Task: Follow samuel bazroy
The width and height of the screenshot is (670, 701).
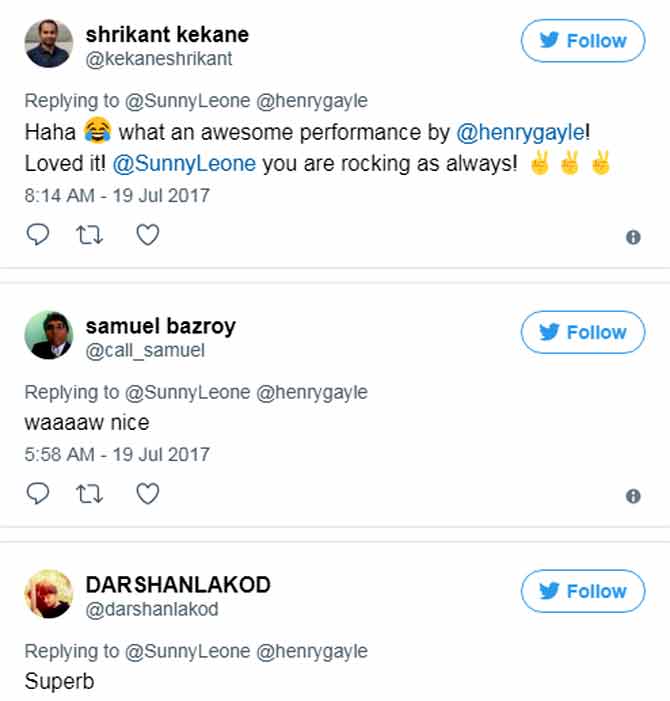Action: (x=583, y=333)
